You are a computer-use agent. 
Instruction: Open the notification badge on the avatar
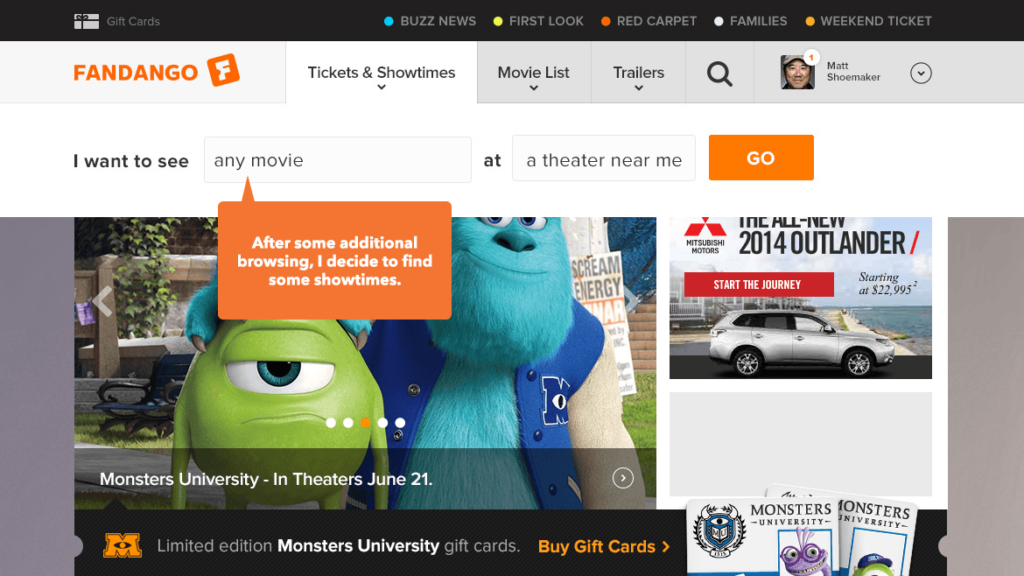tap(811, 57)
